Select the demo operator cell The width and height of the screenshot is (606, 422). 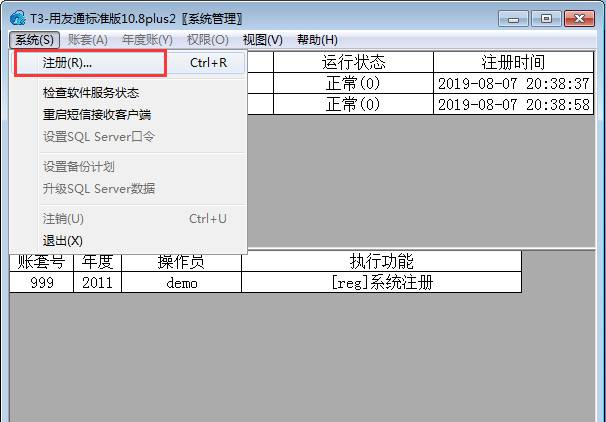pyautogui.click(x=181, y=282)
